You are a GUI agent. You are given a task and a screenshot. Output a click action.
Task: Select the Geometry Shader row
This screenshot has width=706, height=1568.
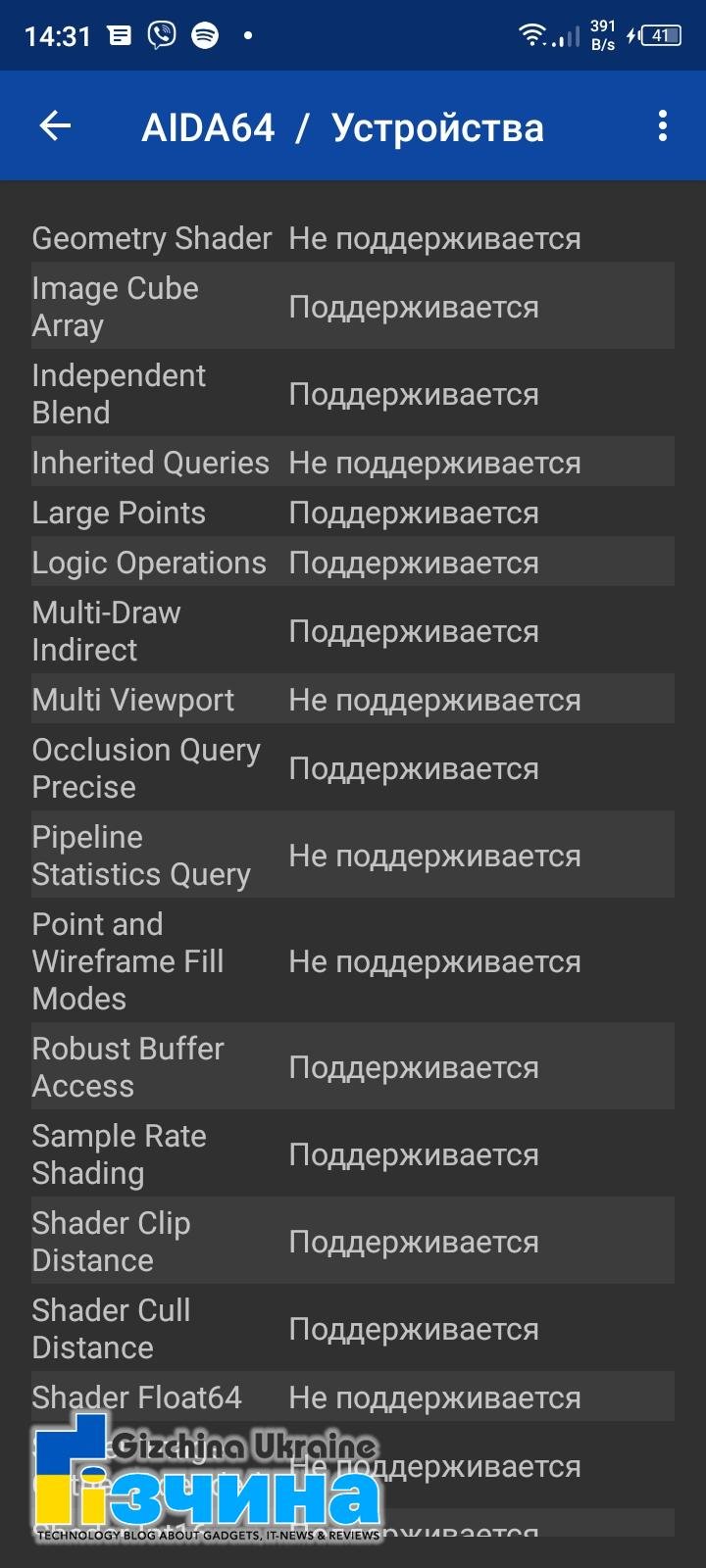[353, 238]
